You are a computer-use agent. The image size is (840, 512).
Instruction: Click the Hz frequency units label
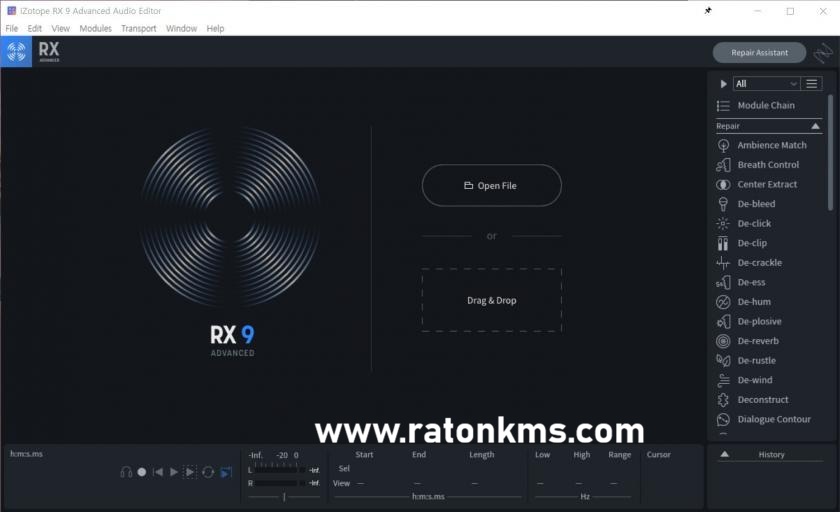585,496
